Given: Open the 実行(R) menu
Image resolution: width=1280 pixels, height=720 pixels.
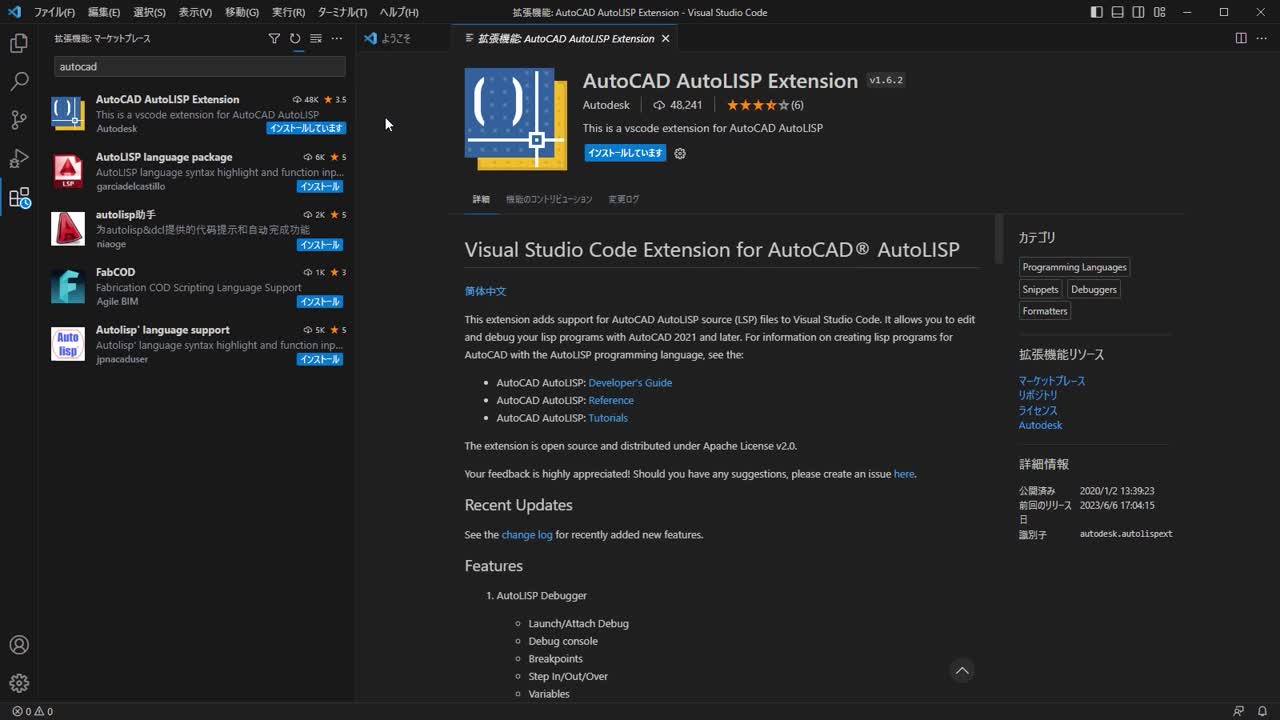Looking at the screenshot, I should click(289, 12).
